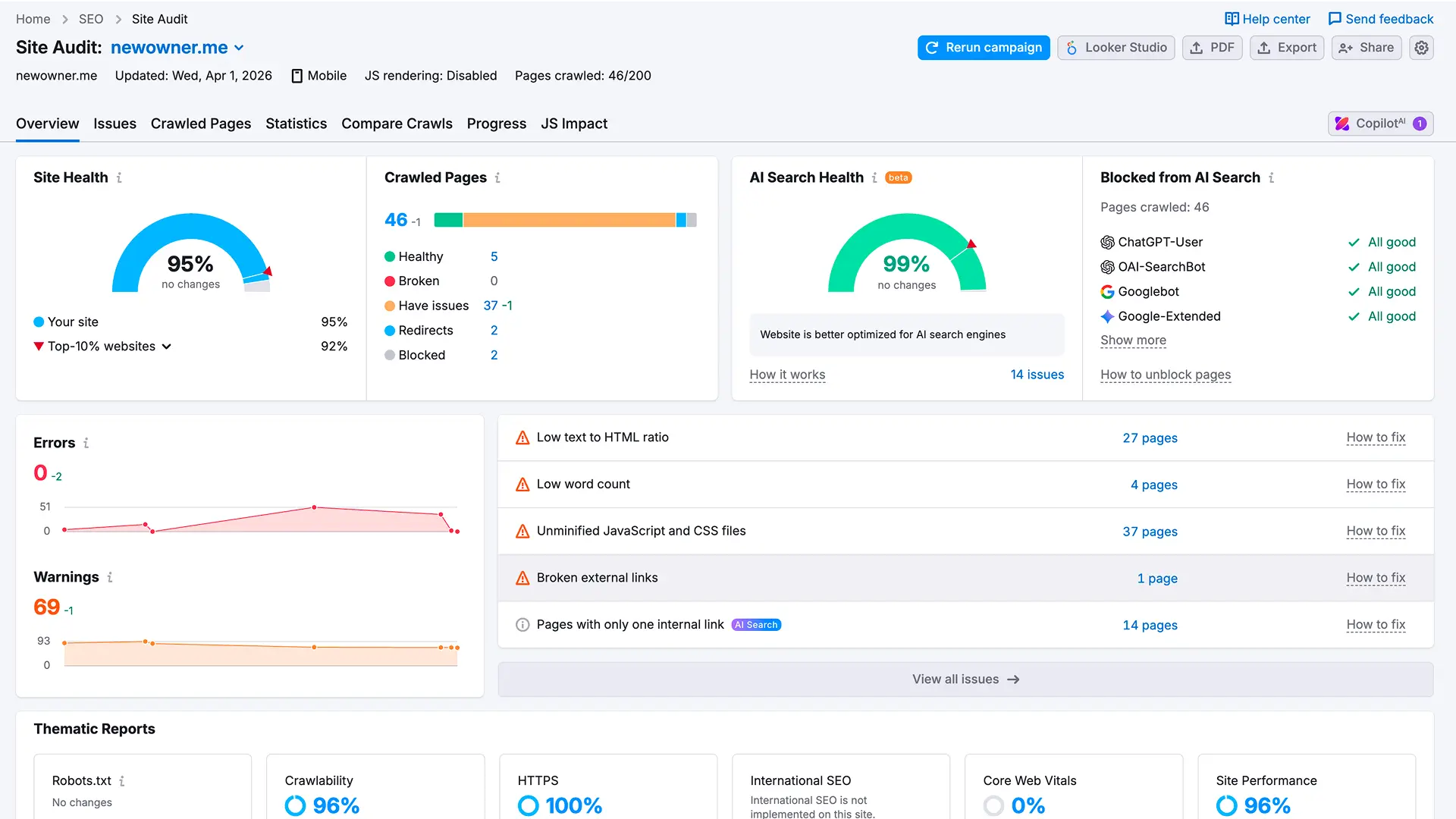The height and width of the screenshot is (819, 1456).
Task: Click the Site Health info icon
Action: [118, 177]
